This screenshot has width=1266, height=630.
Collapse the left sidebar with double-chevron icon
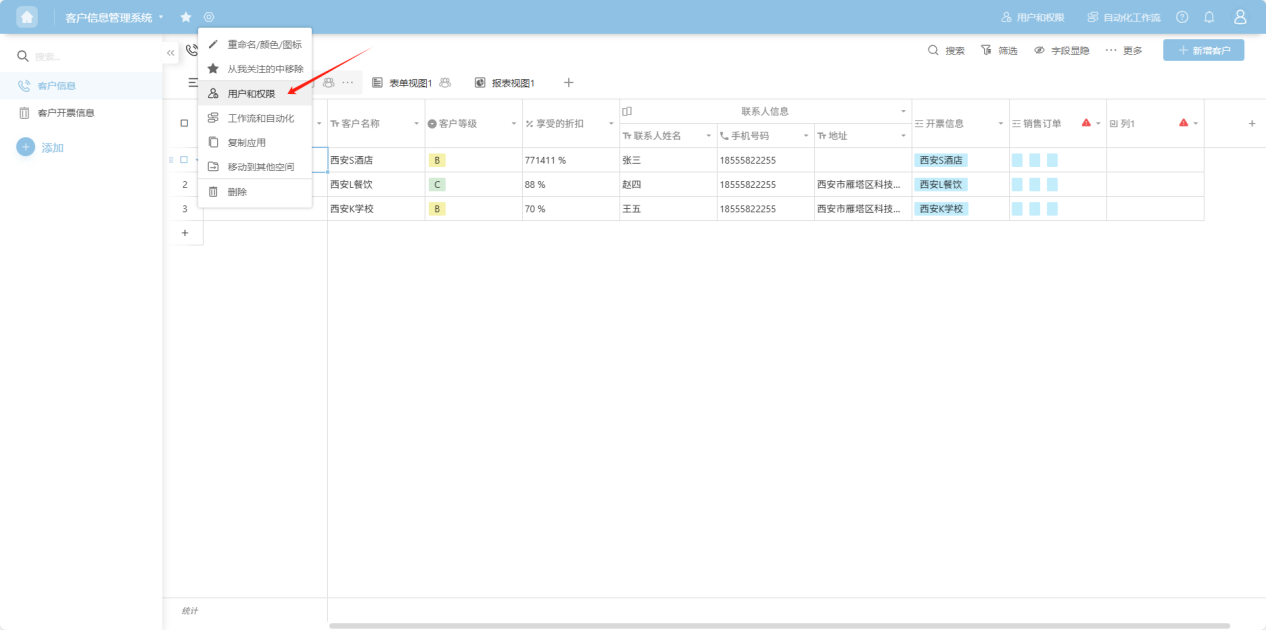(x=171, y=52)
